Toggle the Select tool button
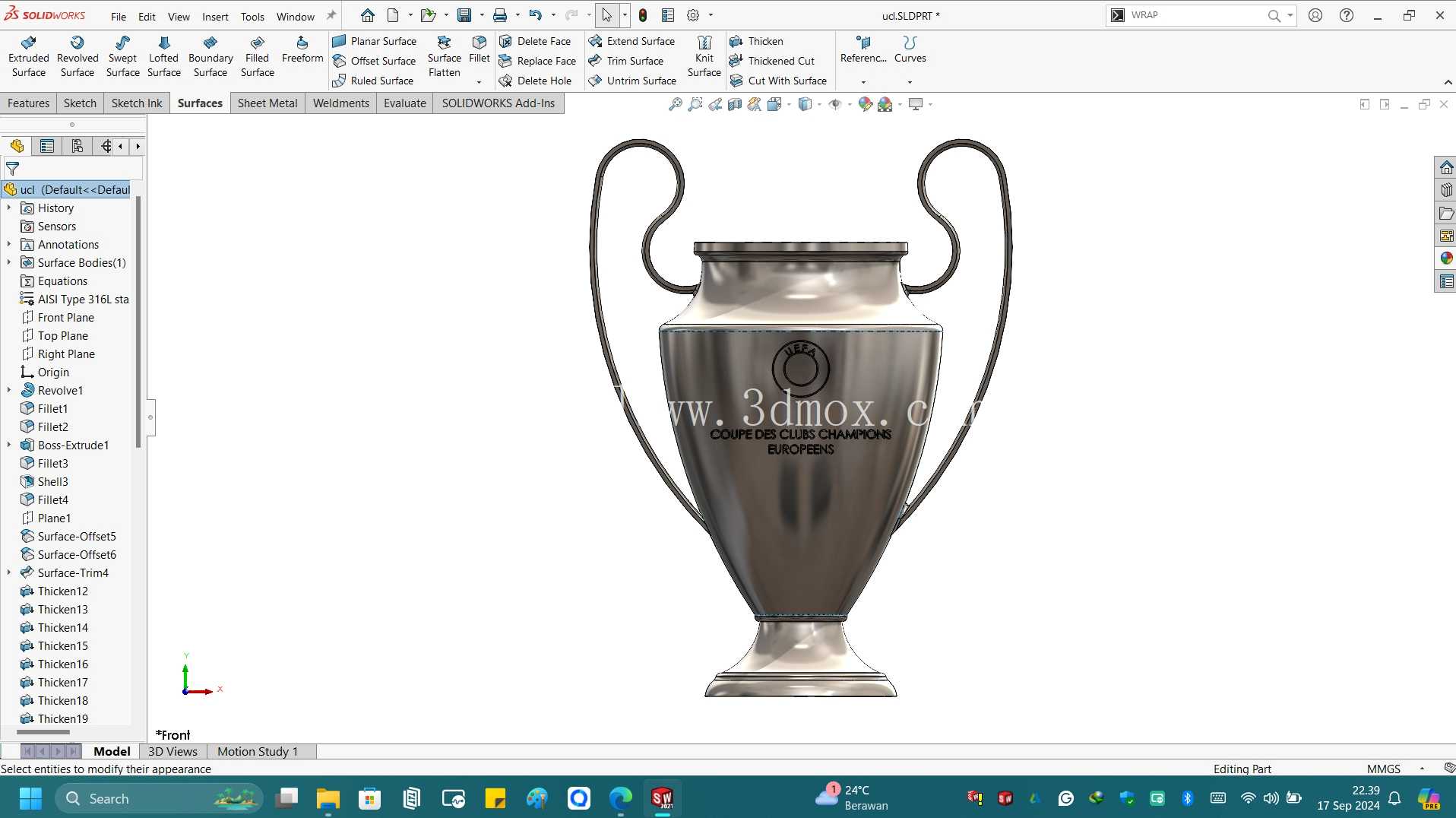Image resolution: width=1456 pixels, height=818 pixels. (x=607, y=15)
